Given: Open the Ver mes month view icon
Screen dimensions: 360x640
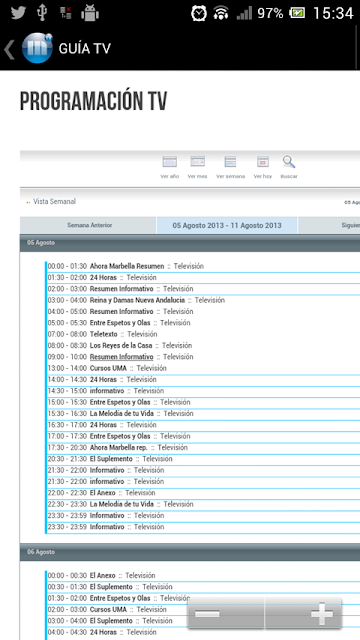Looking at the screenshot, I should (198, 162).
